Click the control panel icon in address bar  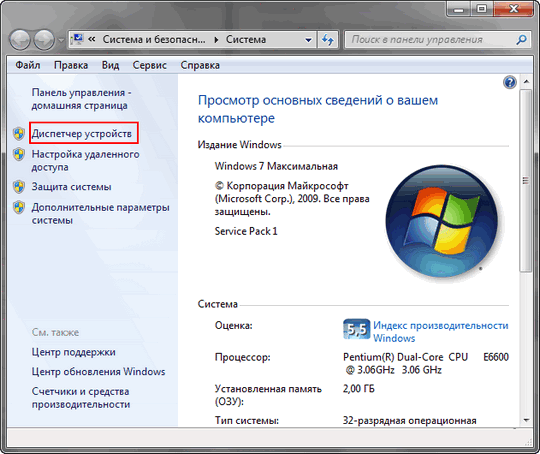[78, 40]
